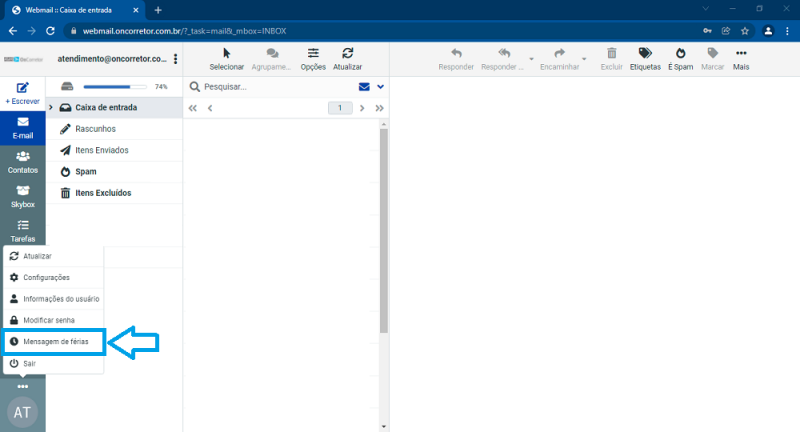Select Atualizar in the popup menu
Viewport: 800px width, 432px height.
54,256
